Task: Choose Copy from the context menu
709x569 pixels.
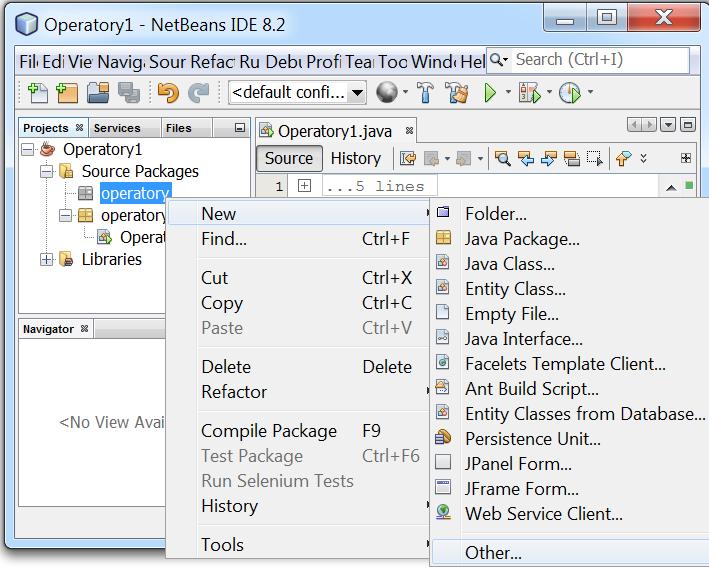Action: click(298, 303)
